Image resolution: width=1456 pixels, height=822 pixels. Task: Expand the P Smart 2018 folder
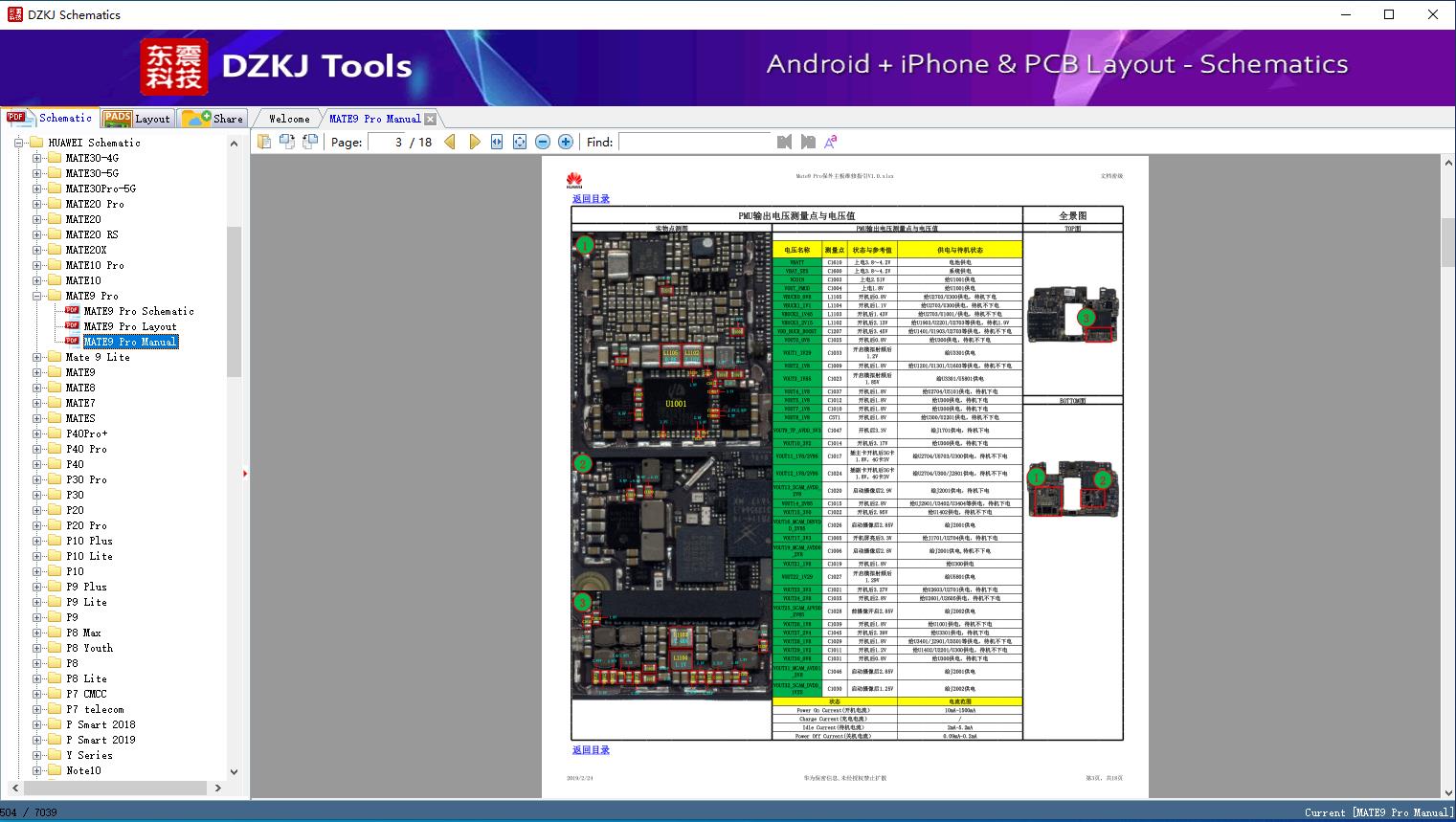coord(36,724)
